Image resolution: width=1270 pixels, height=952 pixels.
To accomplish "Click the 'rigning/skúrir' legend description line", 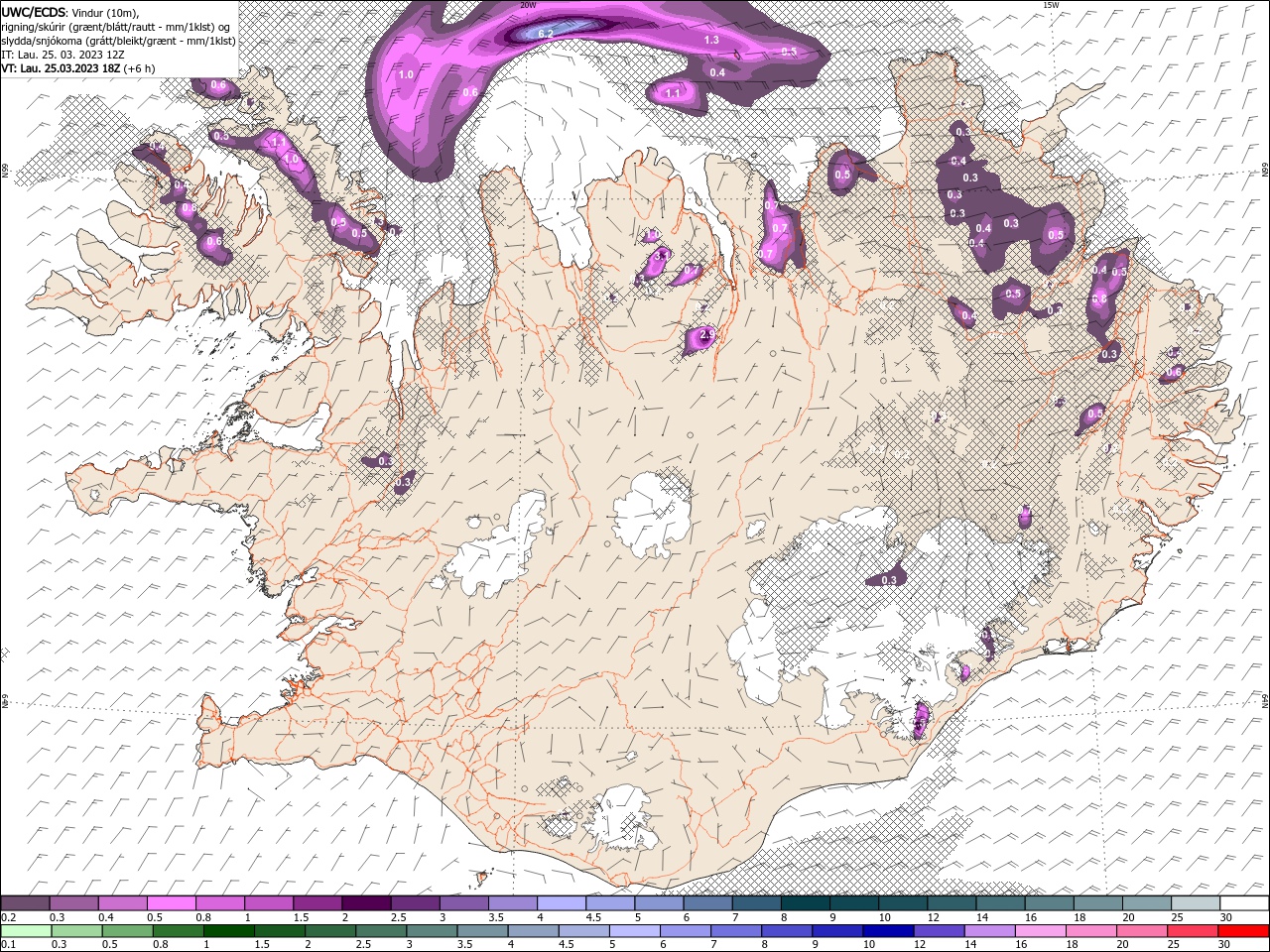I will pos(116,27).
